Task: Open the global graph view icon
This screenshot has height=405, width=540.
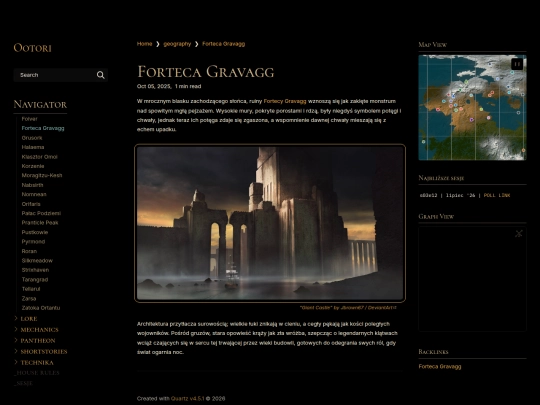Action: pyautogui.click(x=519, y=233)
